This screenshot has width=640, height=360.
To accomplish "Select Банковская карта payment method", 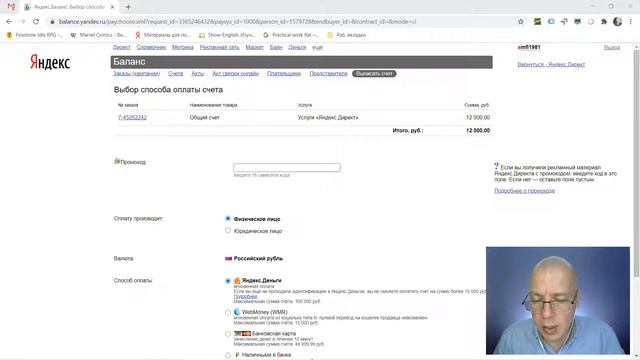I will [x=228, y=334].
